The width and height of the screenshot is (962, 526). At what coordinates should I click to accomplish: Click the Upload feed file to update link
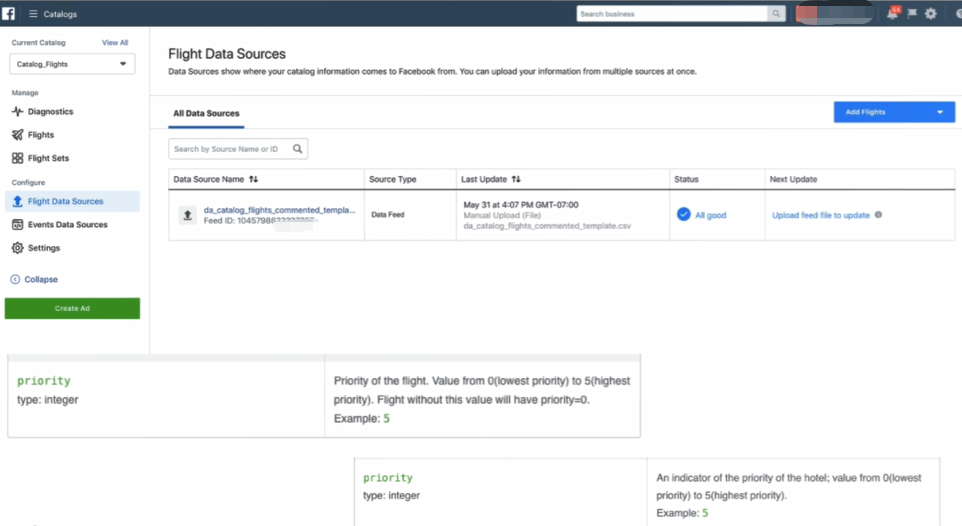point(821,215)
